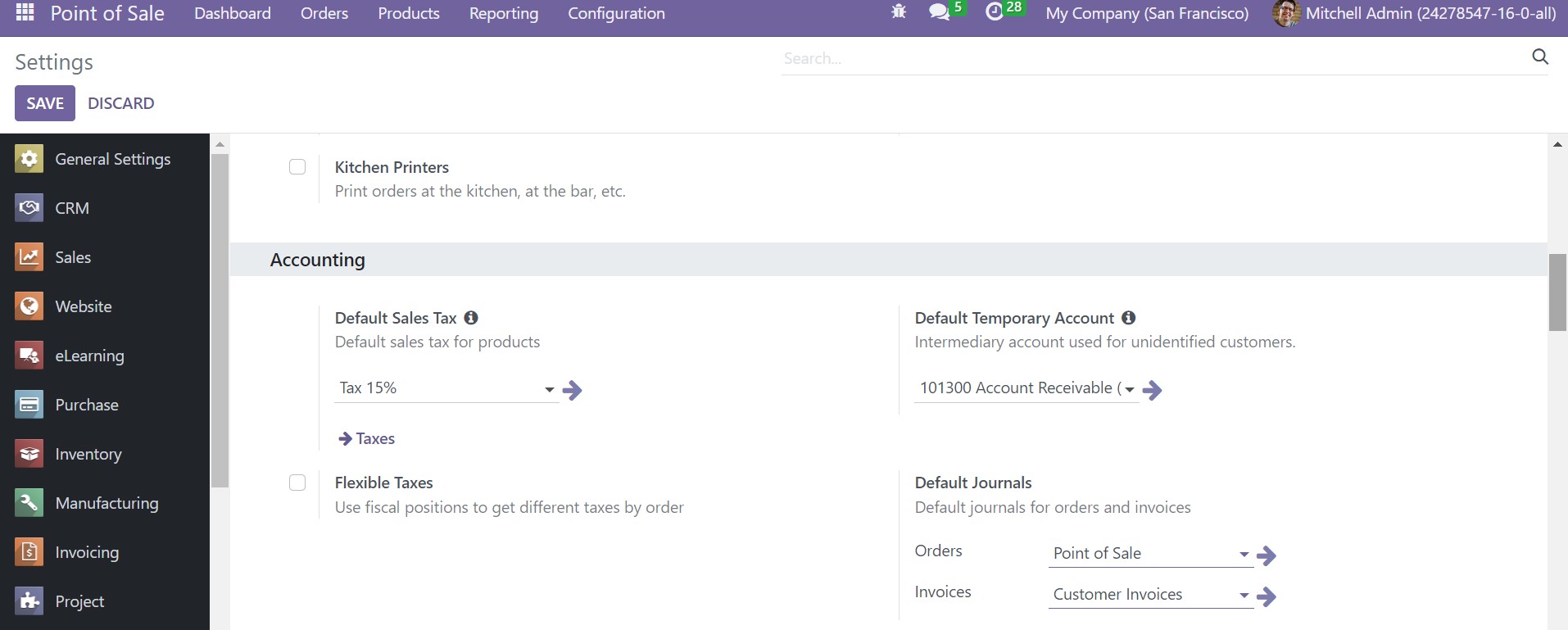The image size is (1568, 630).
Task: Select Website settings in sidebar
Action: [x=105, y=306]
